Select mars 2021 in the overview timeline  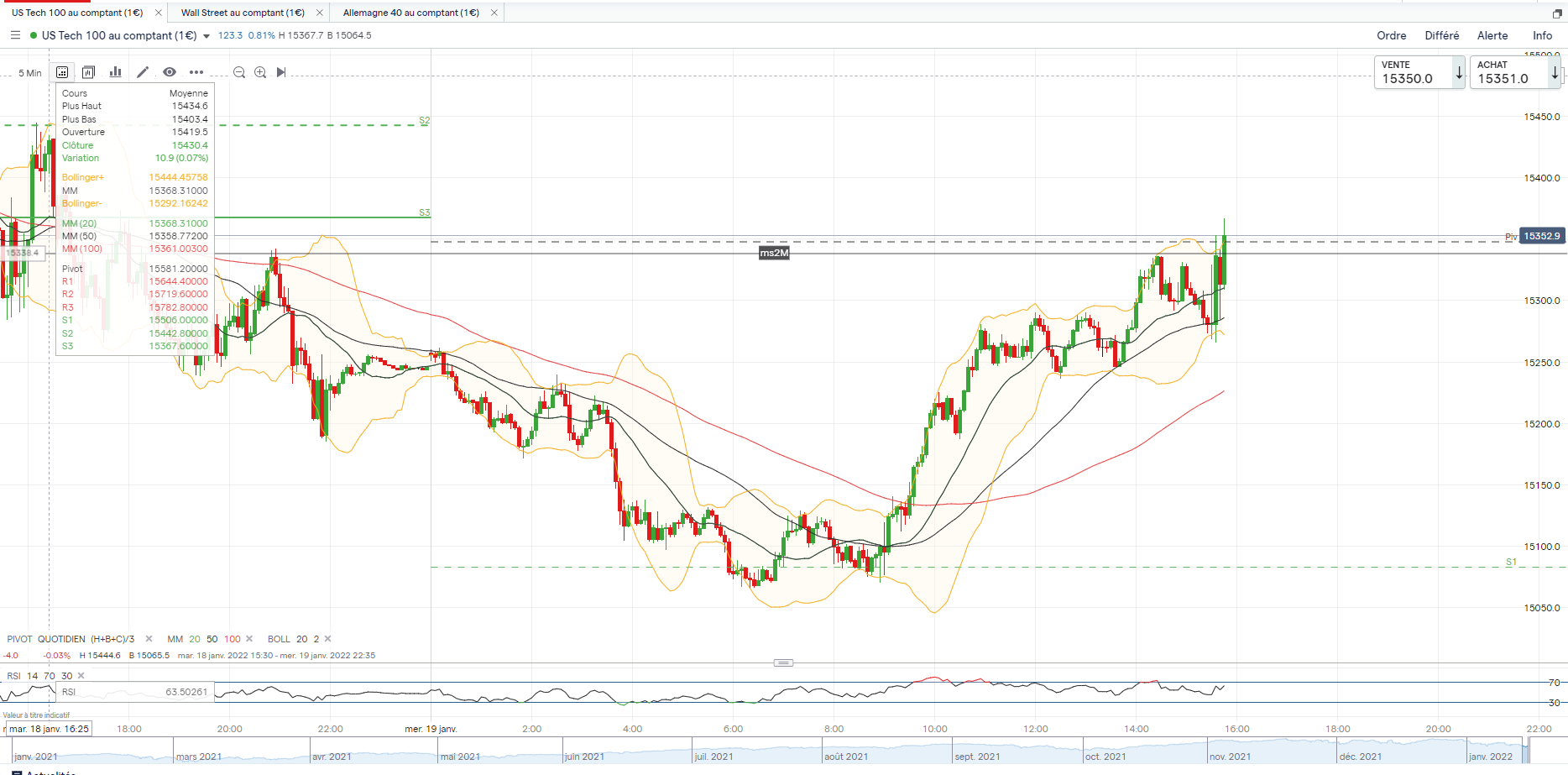199,757
